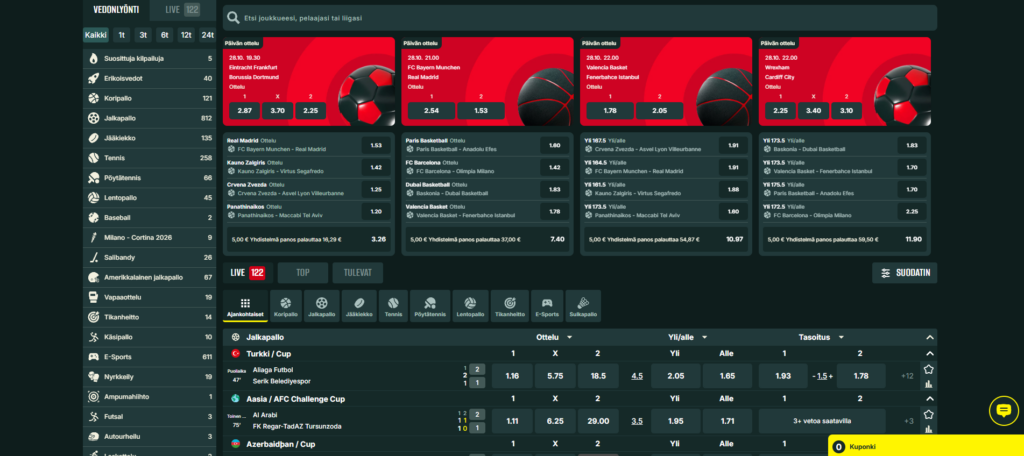This screenshot has width=1024, height=456.
Task: Click the team search field
Action: coord(580,18)
